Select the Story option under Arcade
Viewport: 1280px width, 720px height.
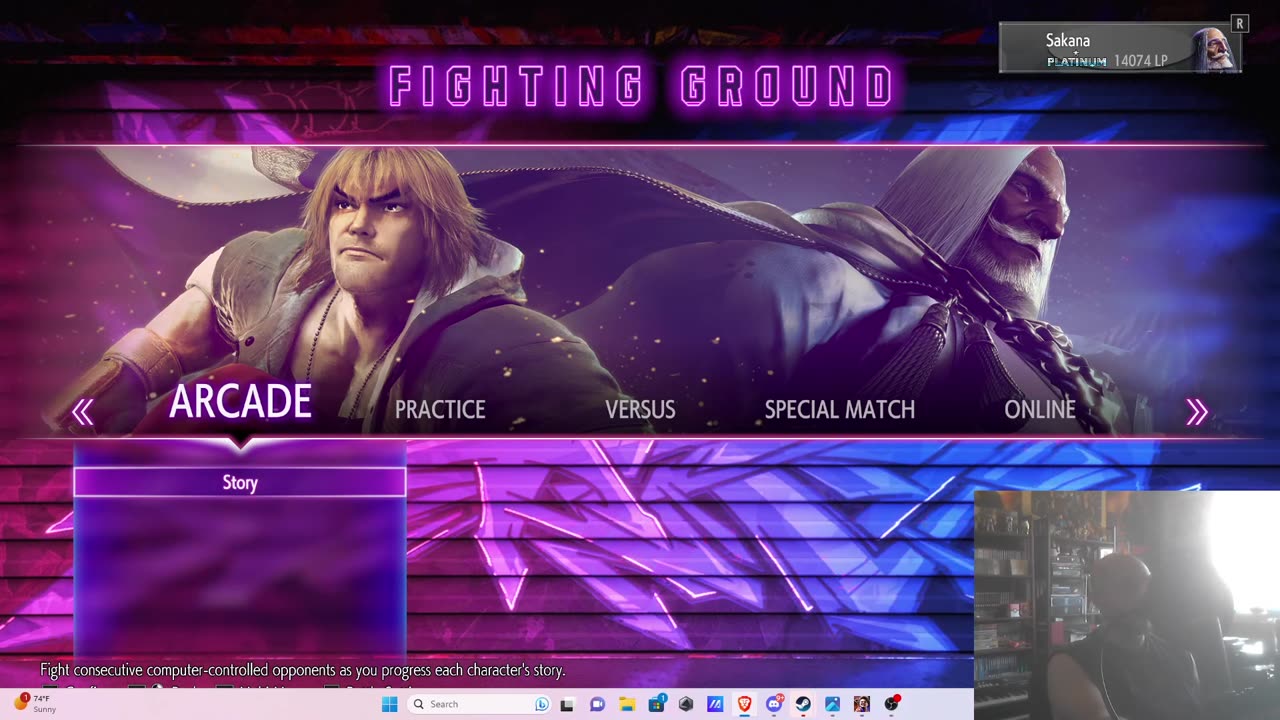point(240,482)
